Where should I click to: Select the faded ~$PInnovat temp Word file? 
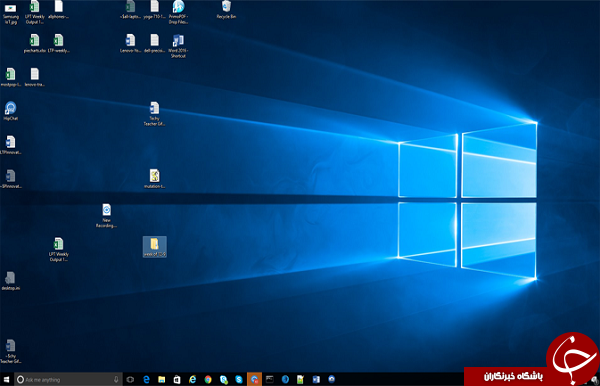(x=11, y=179)
